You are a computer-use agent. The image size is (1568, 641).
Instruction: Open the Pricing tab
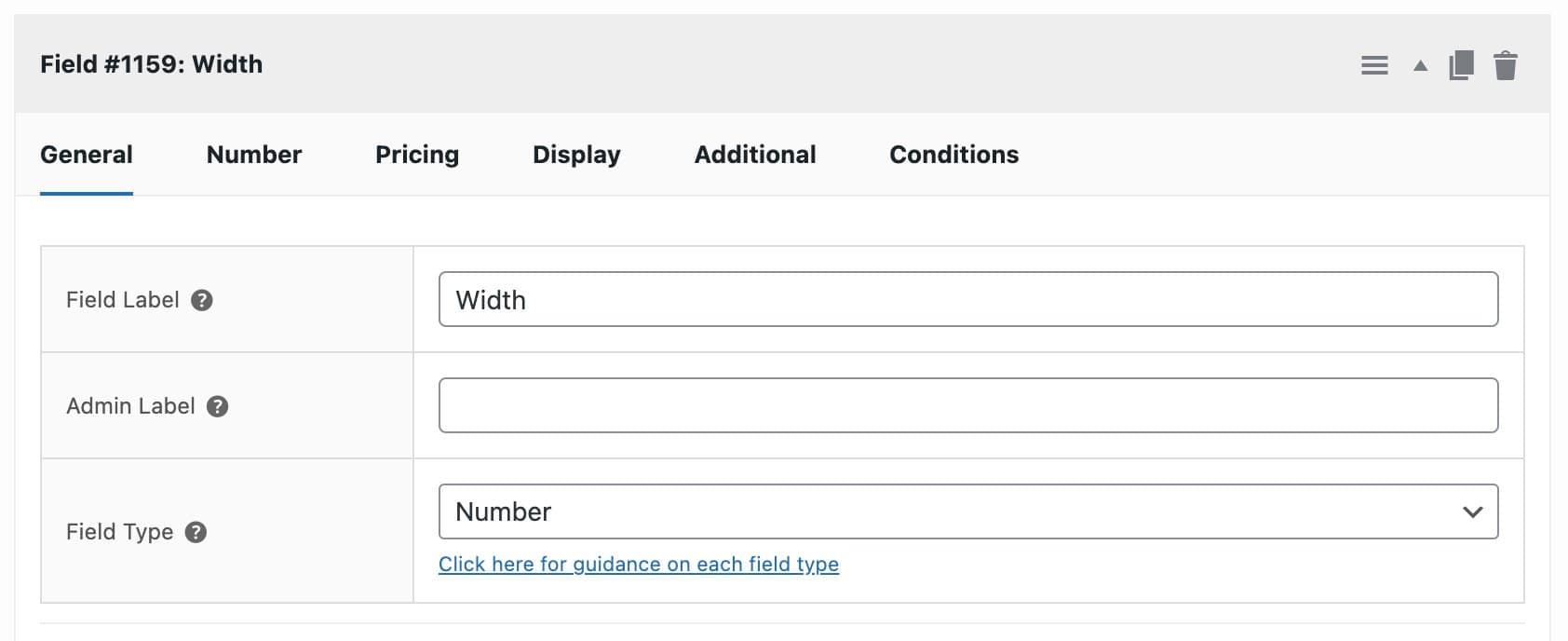click(x=416, y=155)
